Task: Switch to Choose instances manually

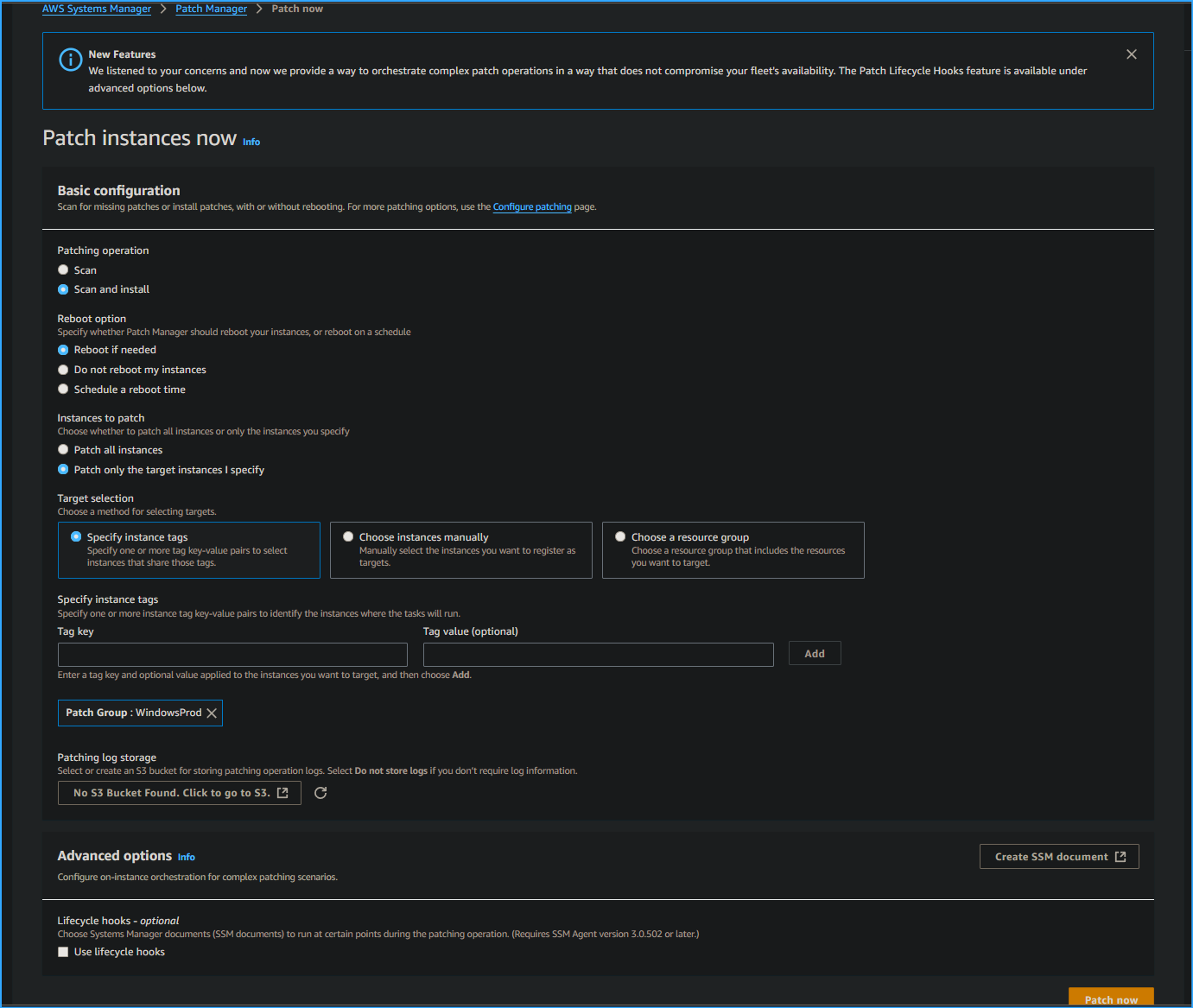Action: coord(348,536)
